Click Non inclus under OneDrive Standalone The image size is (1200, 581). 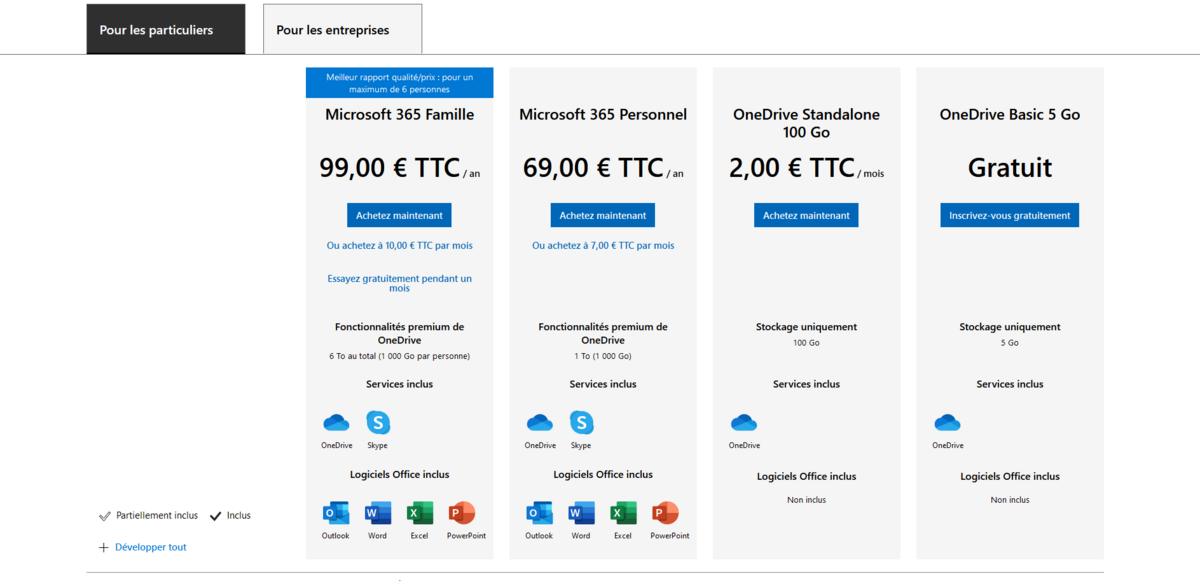(x=806, y=500)
